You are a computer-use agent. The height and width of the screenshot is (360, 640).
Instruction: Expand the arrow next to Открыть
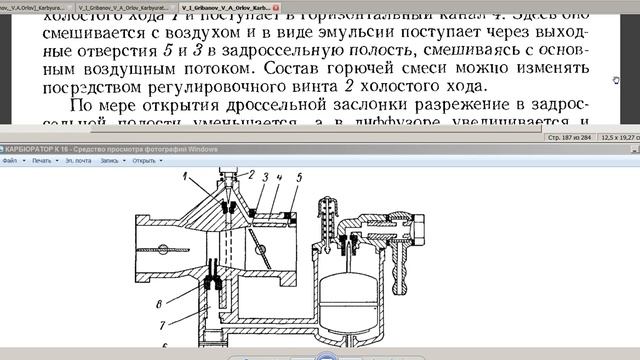(x=161, y=161)
